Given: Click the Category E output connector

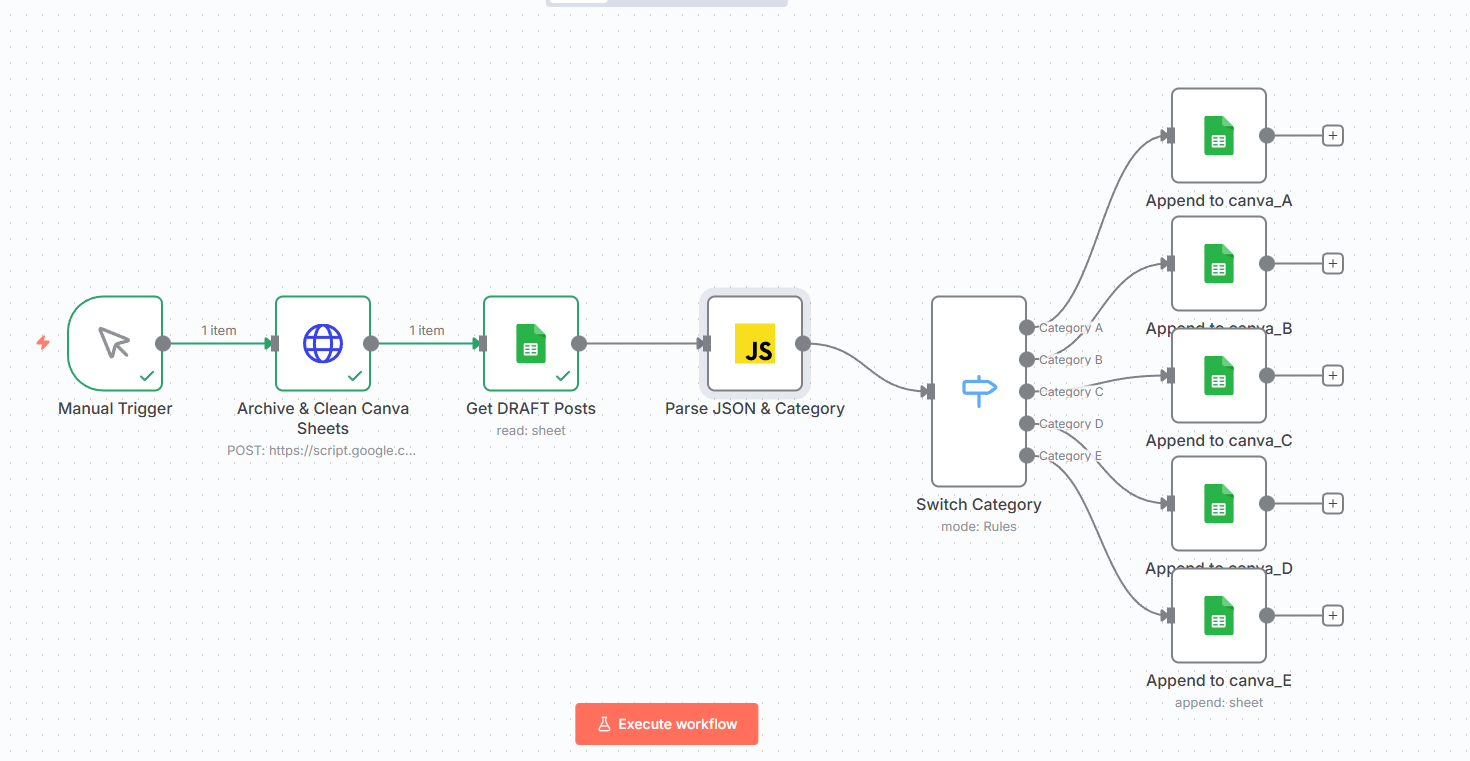Looking at the screenshot, I should click(1027, 455).
